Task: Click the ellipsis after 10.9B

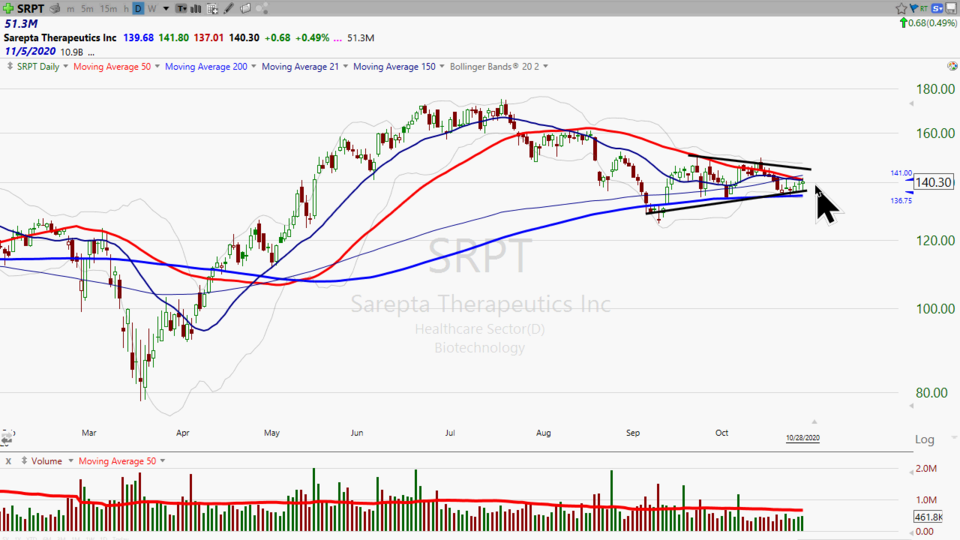Action: click(91, 53)
